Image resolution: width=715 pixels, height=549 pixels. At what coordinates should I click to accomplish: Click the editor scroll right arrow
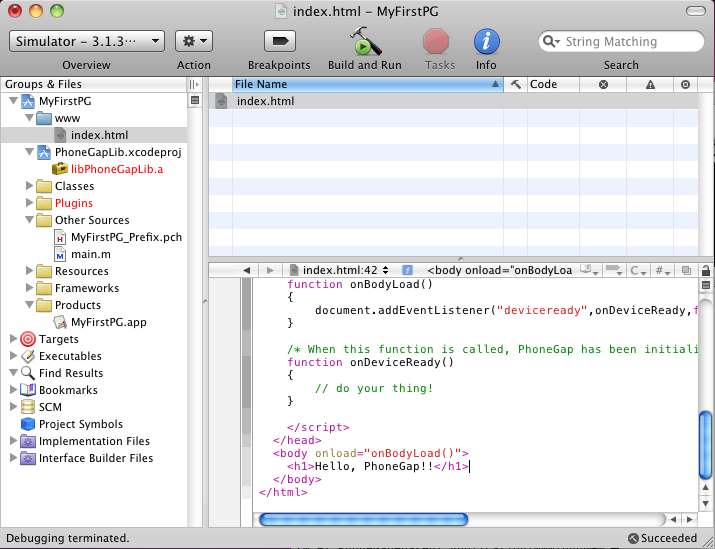tap(690, 519)
